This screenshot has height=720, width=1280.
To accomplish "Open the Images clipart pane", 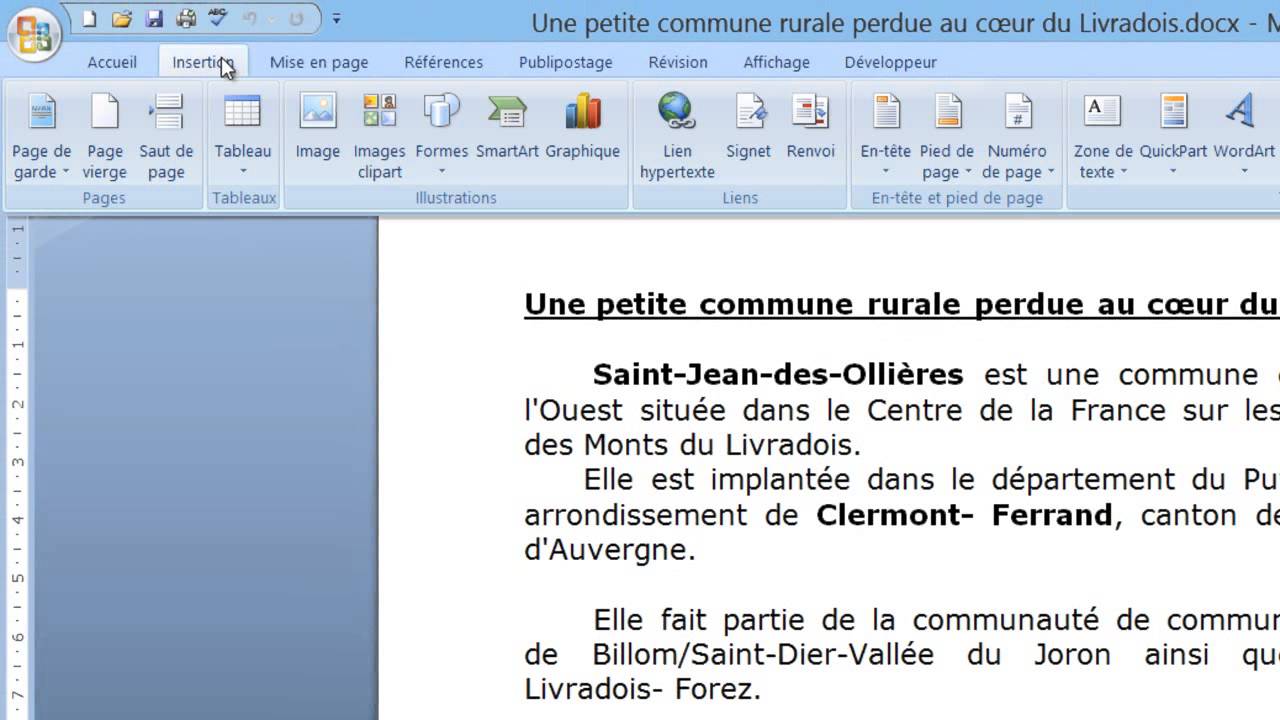I will pyautogui.click(x=380, y=135).
